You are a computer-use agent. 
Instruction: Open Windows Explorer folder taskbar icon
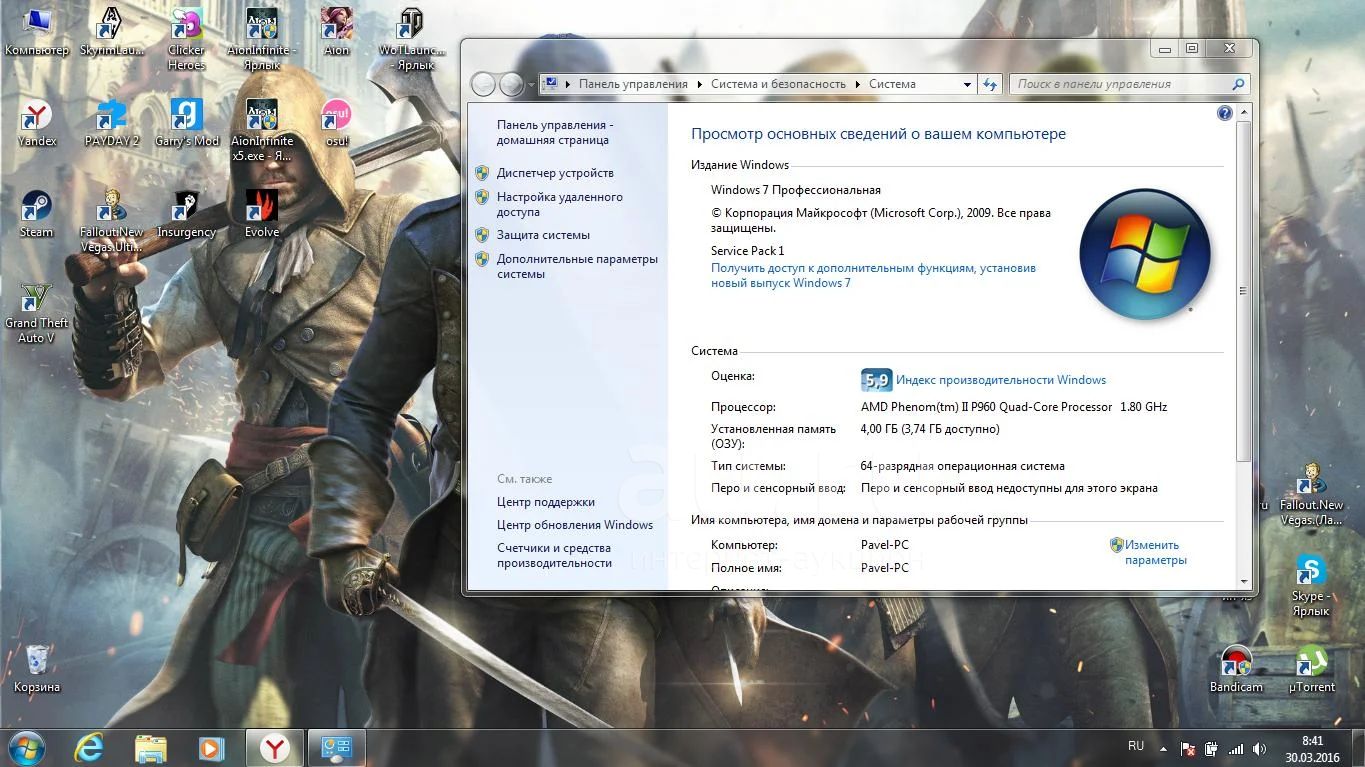(150, 747)
